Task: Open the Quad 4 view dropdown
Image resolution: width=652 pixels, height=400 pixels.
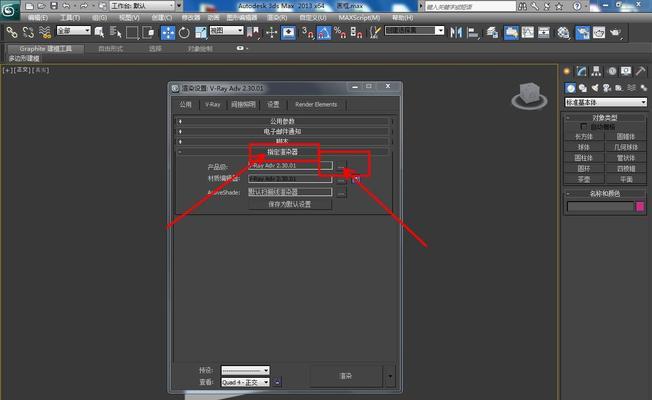Action: (x=245, y=382)
